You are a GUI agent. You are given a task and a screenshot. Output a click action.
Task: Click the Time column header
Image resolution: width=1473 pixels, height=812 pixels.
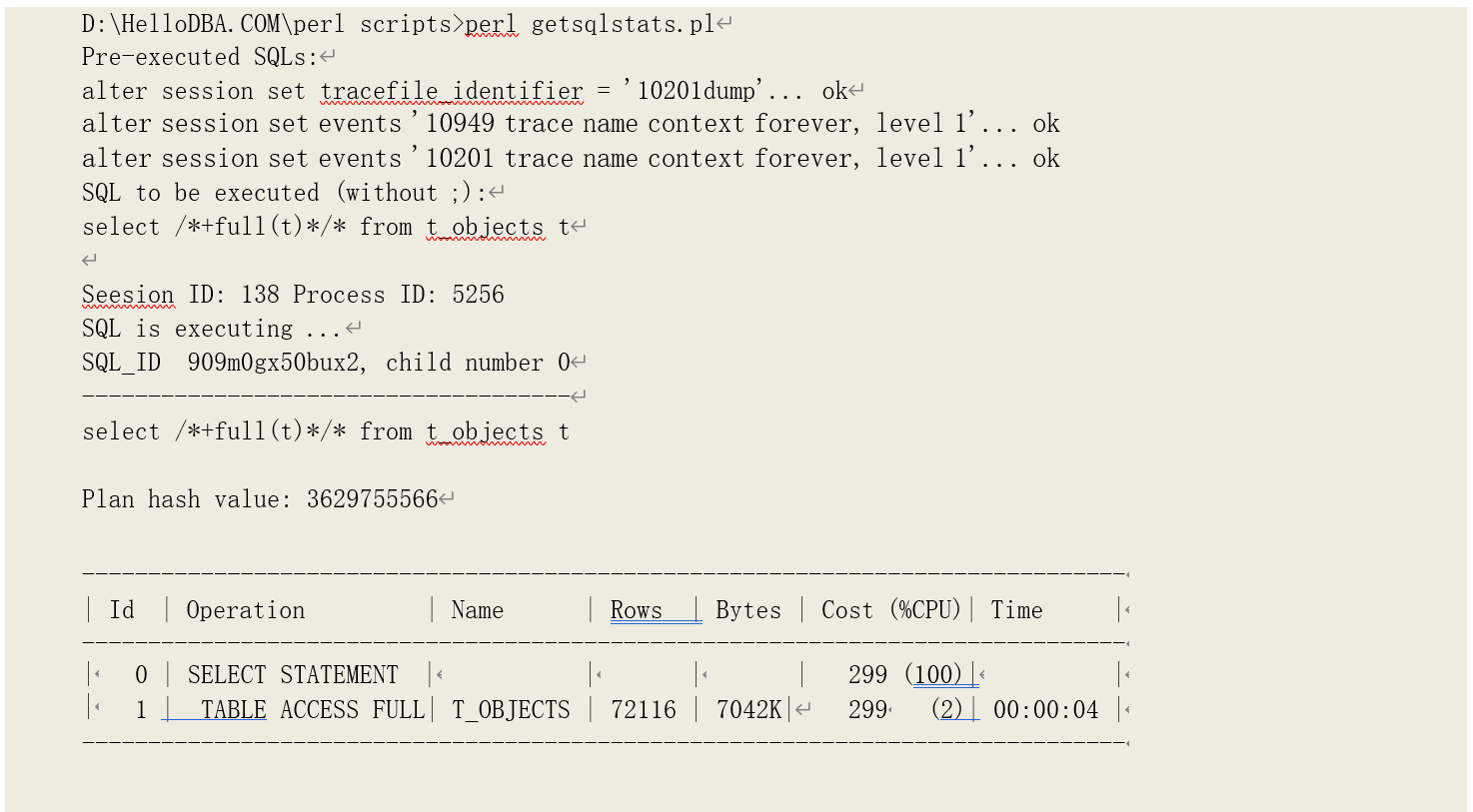pos(1016,610)
